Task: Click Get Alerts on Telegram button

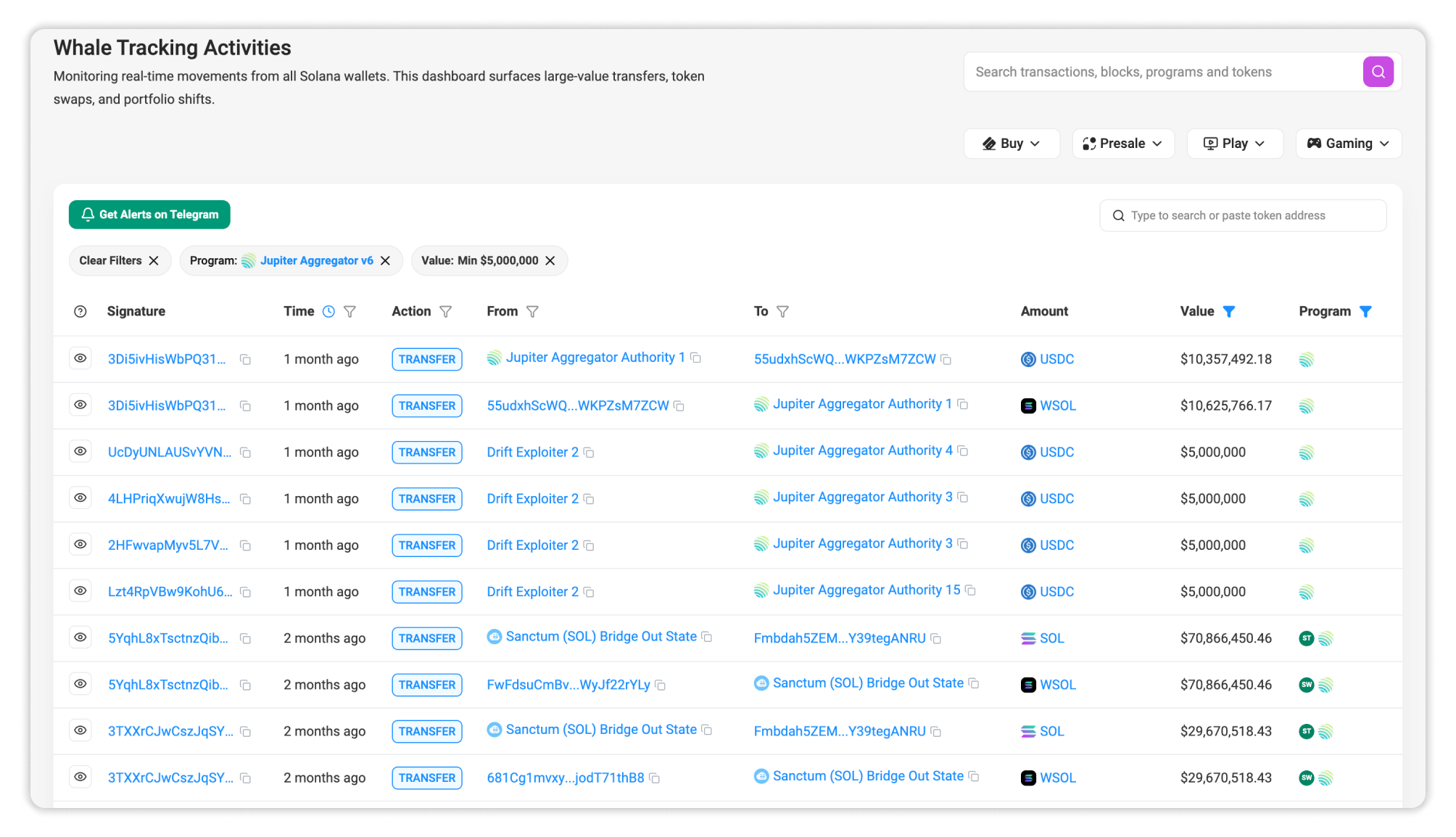Action: pyautogui.click(x=149, y=215)
